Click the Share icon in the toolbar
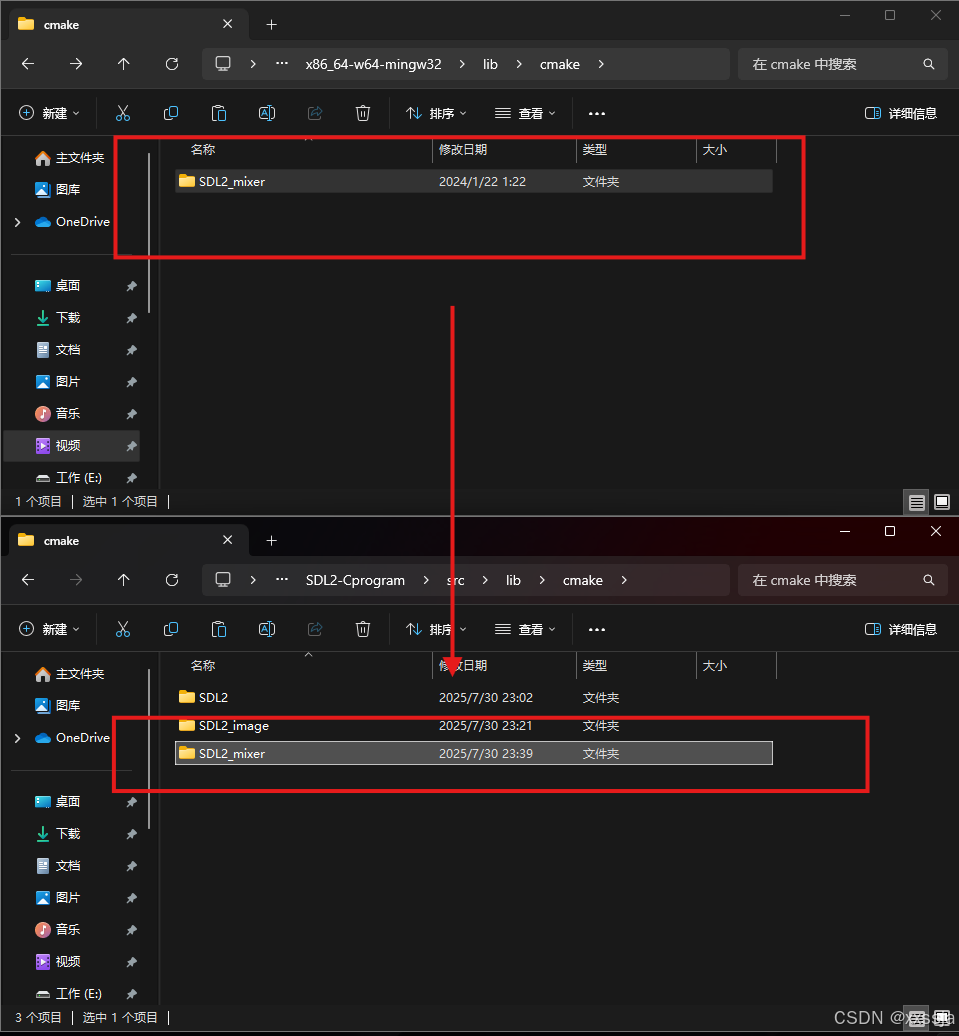 [x=315, y=113]
